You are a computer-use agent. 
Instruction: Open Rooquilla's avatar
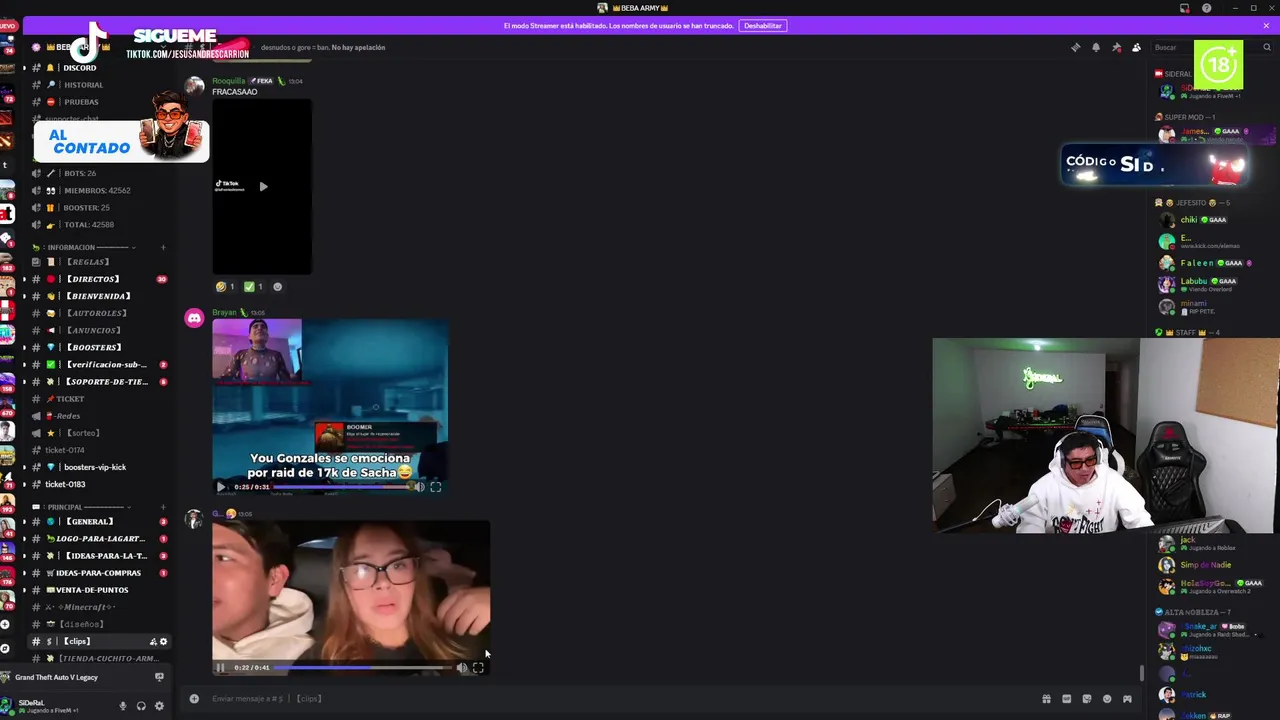[x=194, y=87]
